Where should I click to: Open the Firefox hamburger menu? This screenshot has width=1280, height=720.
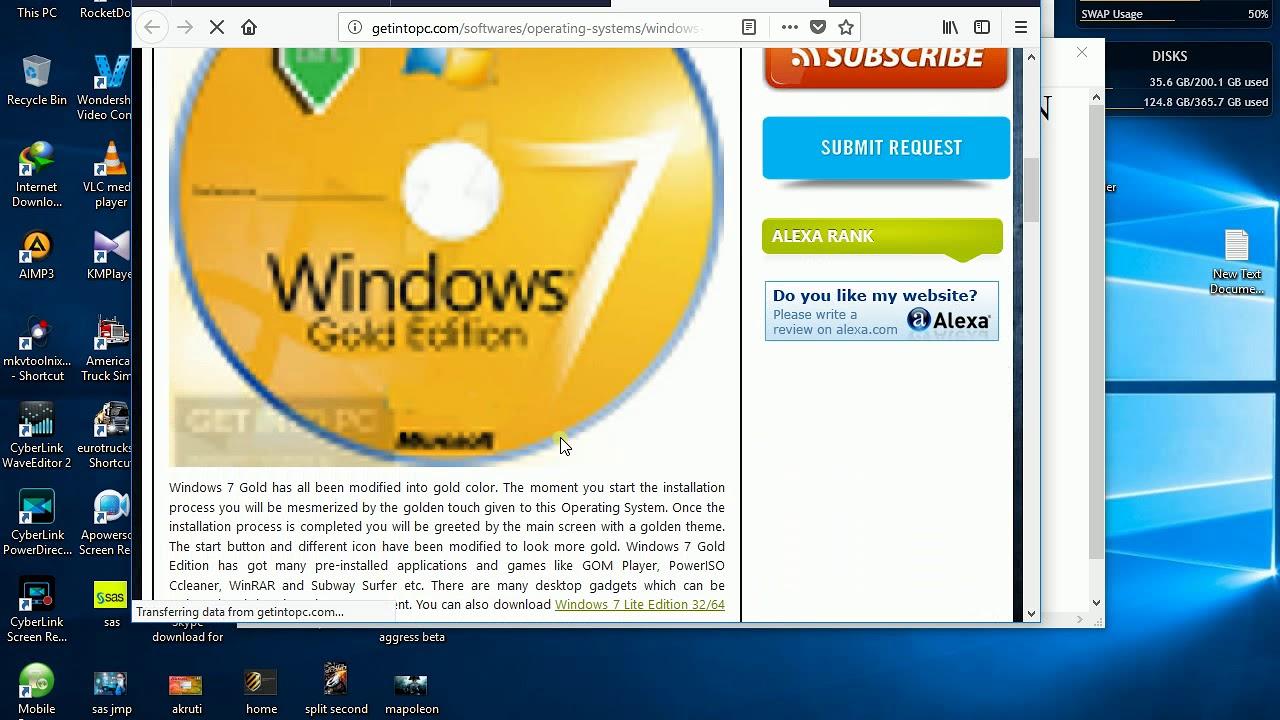[x=1021, y=28]
